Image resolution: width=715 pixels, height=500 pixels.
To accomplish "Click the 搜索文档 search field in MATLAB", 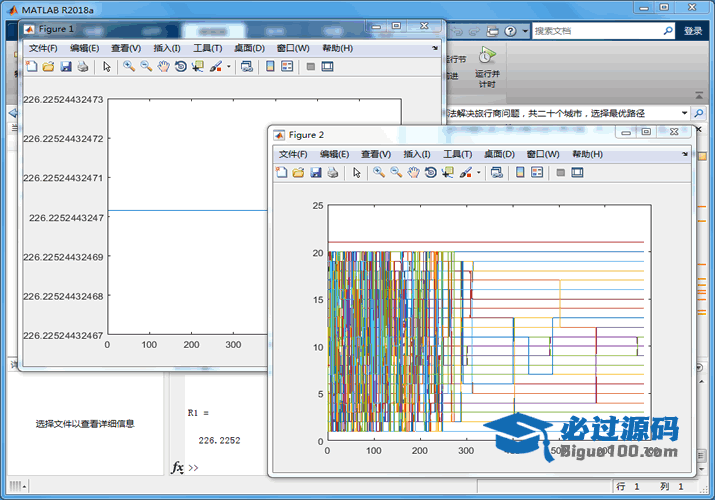I will click(597, 31).
